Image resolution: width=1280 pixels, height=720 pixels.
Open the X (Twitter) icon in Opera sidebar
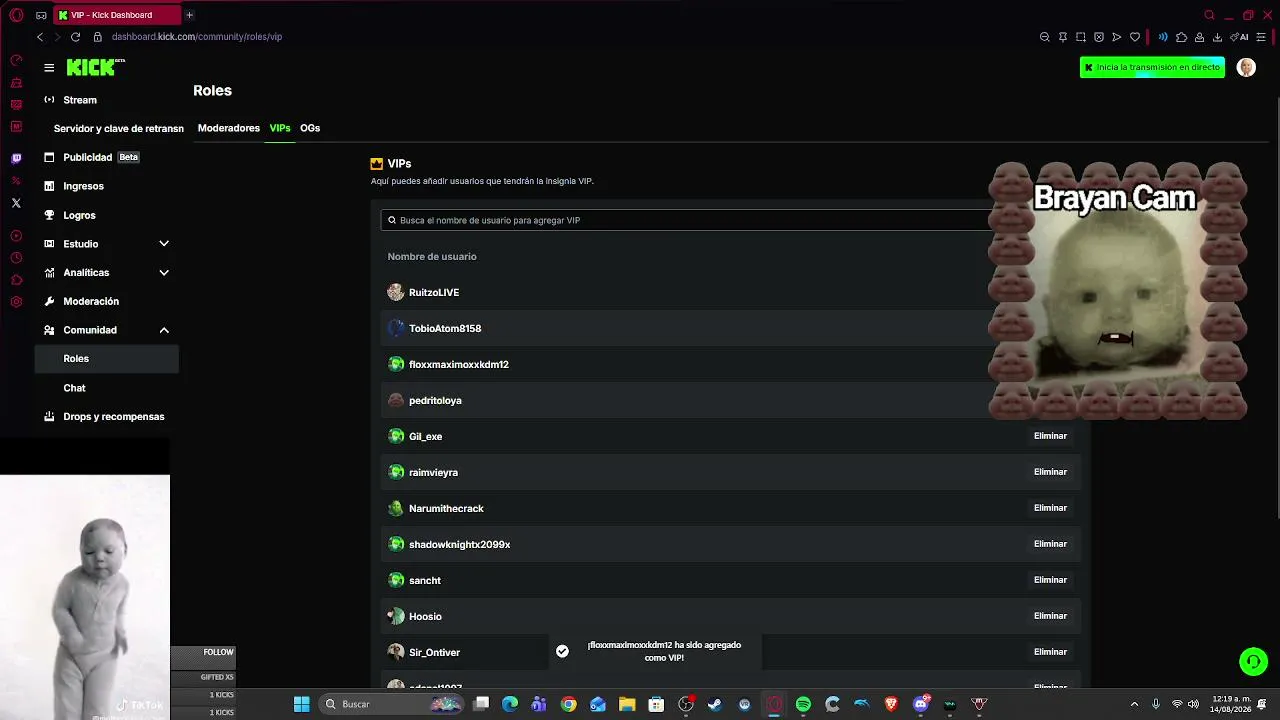(x=16, y=203)
